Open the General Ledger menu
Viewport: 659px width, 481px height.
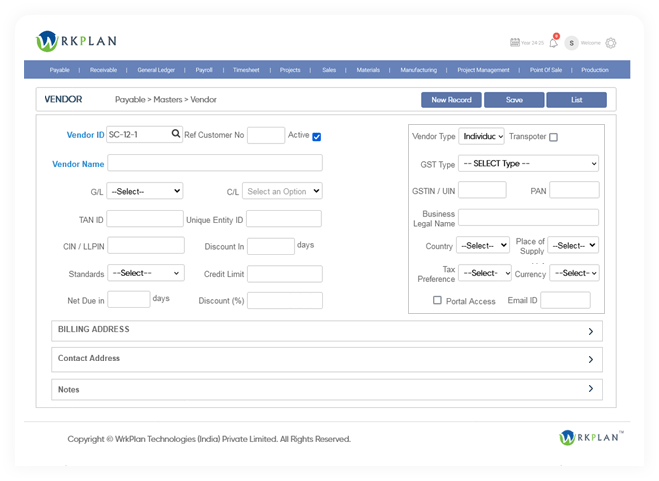click(x=156, y=70)
